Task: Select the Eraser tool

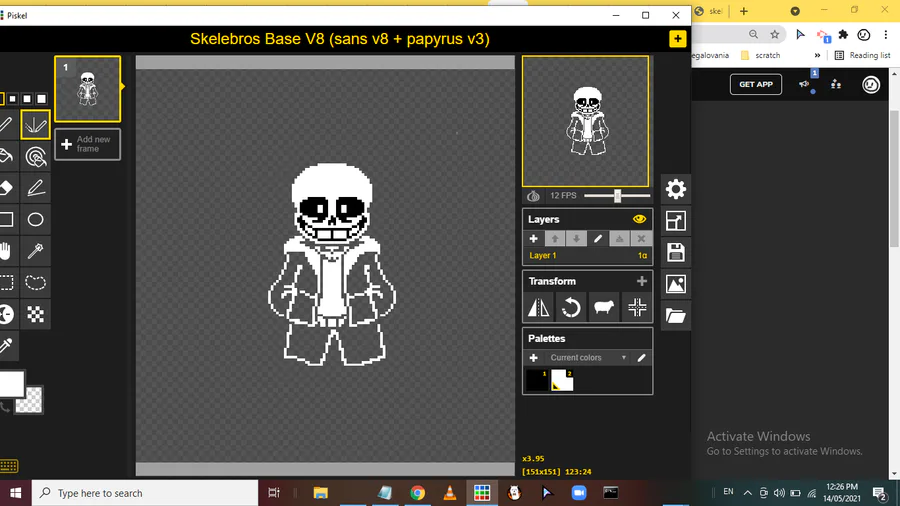Action: coord(6,188)
